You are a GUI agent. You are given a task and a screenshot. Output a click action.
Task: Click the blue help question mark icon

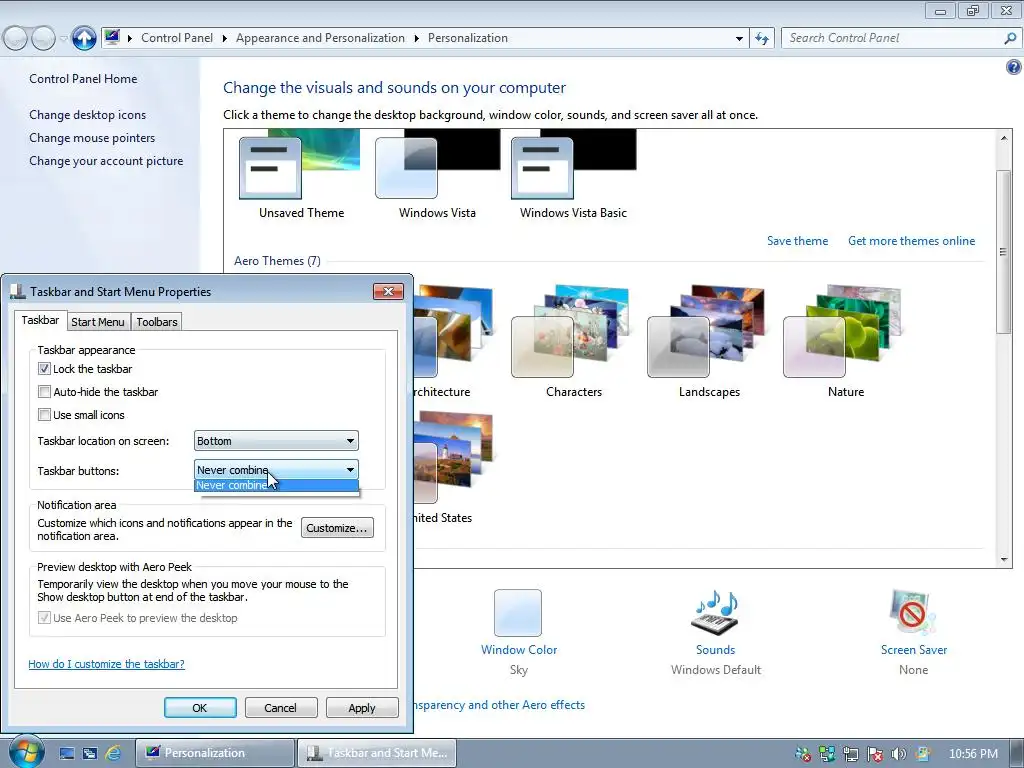(1014, 67)
